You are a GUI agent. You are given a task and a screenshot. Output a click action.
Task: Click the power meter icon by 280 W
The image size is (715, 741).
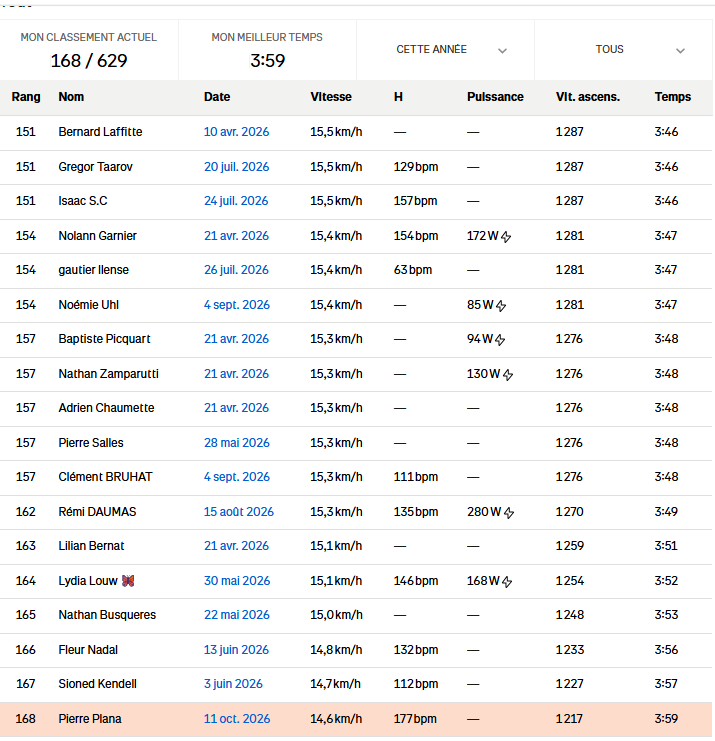509,513
